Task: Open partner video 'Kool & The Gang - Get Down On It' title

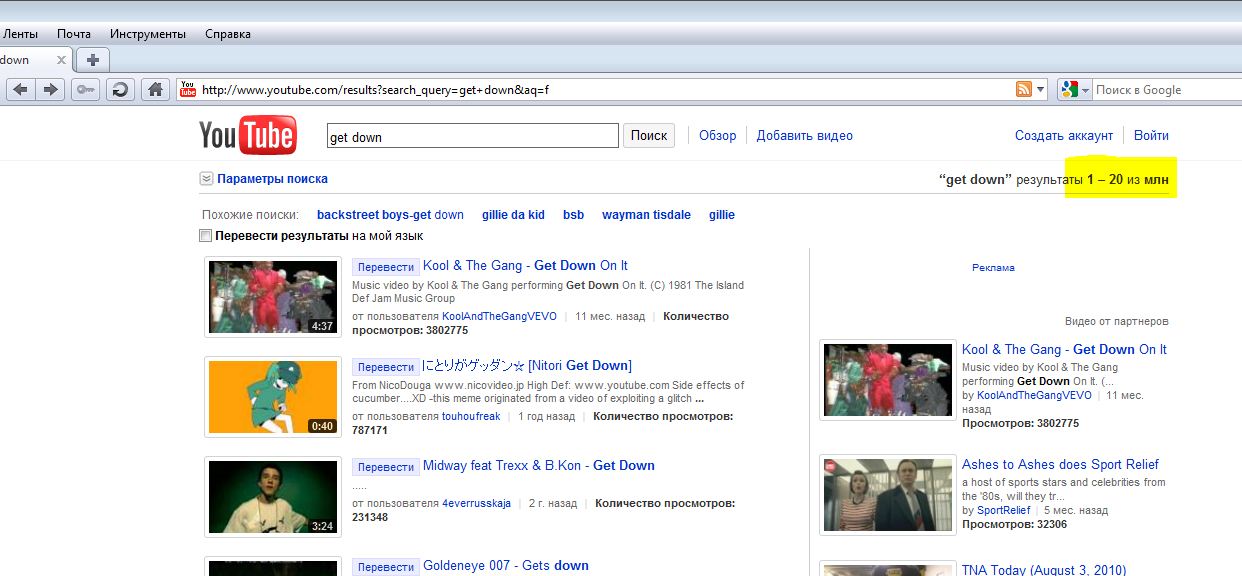Action: (x=1064, y=350)
